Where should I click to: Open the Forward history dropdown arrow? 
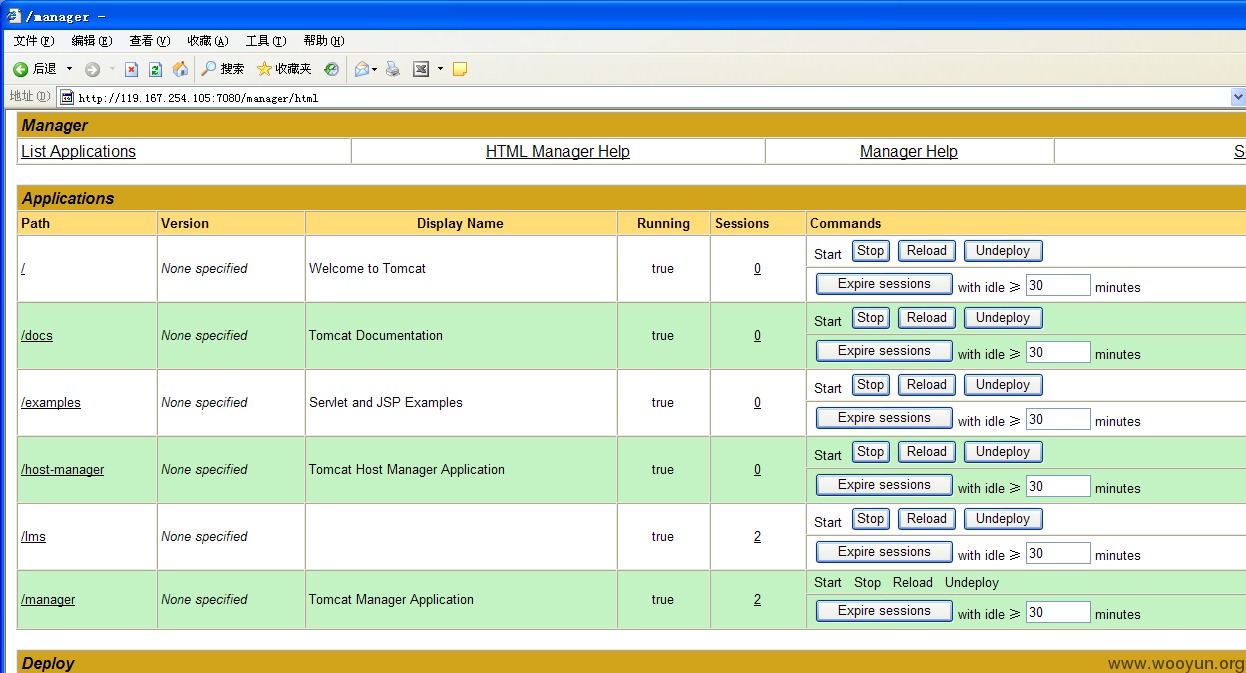coord(112,69)
